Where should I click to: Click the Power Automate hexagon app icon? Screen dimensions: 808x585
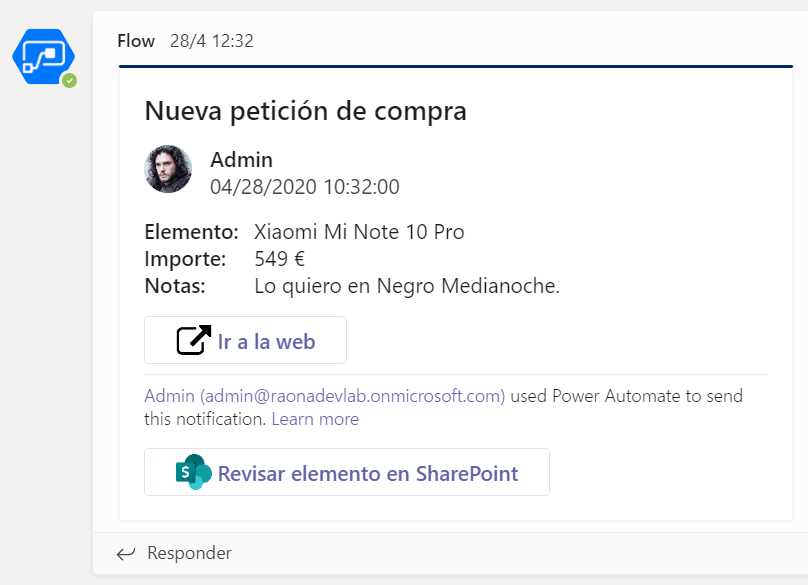tap(42, 56)
